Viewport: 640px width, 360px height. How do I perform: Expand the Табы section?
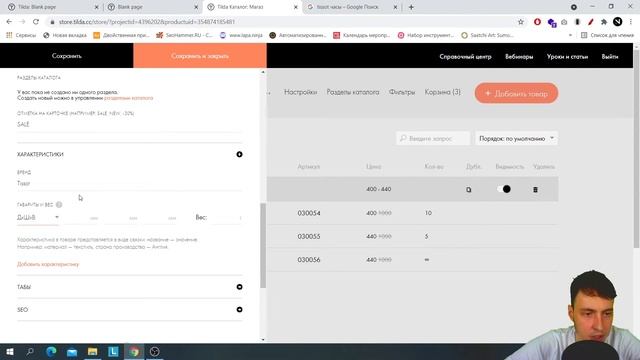tap(239, 287)
